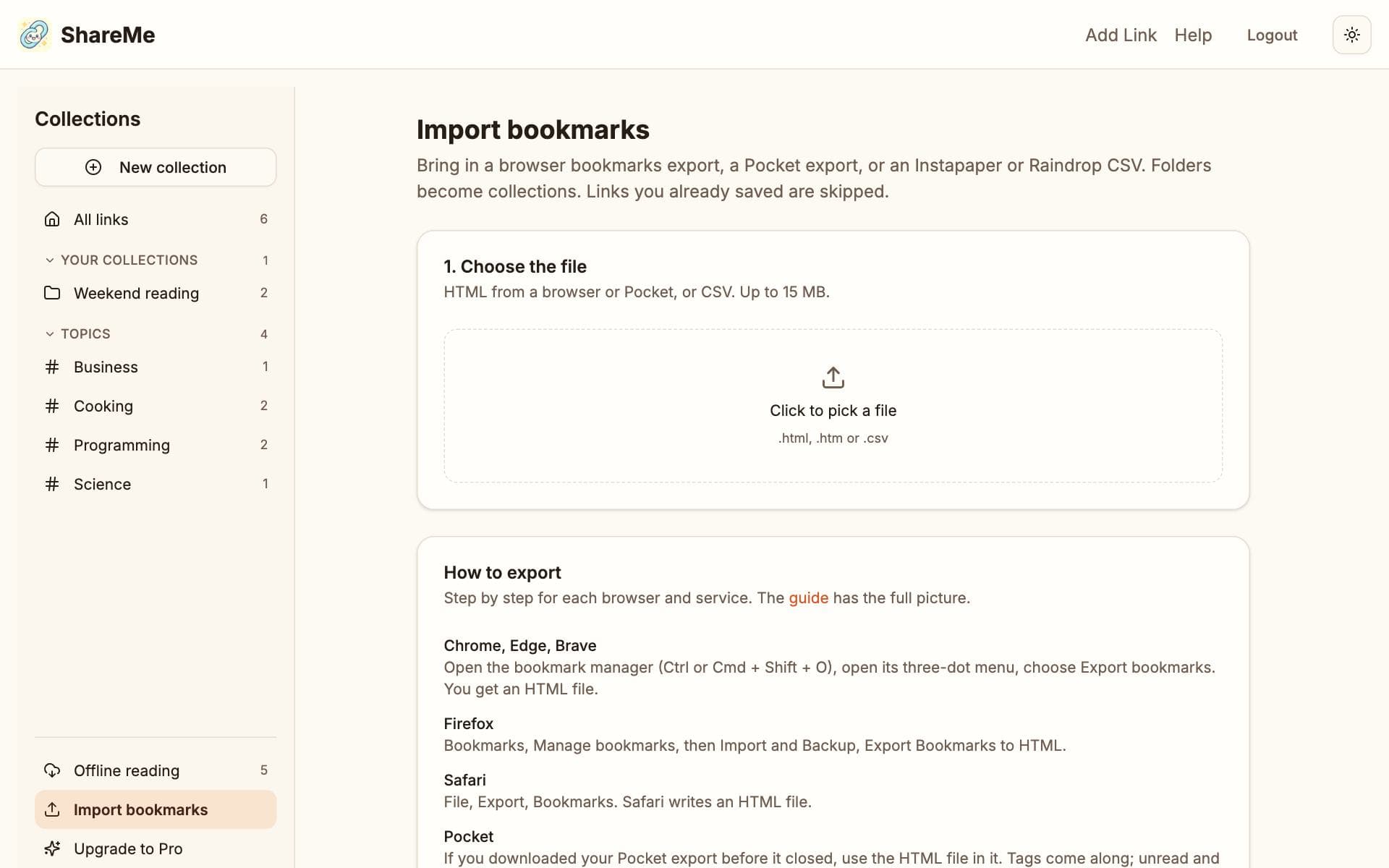Viewport: 1389px width, 868px height.
Task: Open the Weekend reading collection
Action: coord(156,293)
